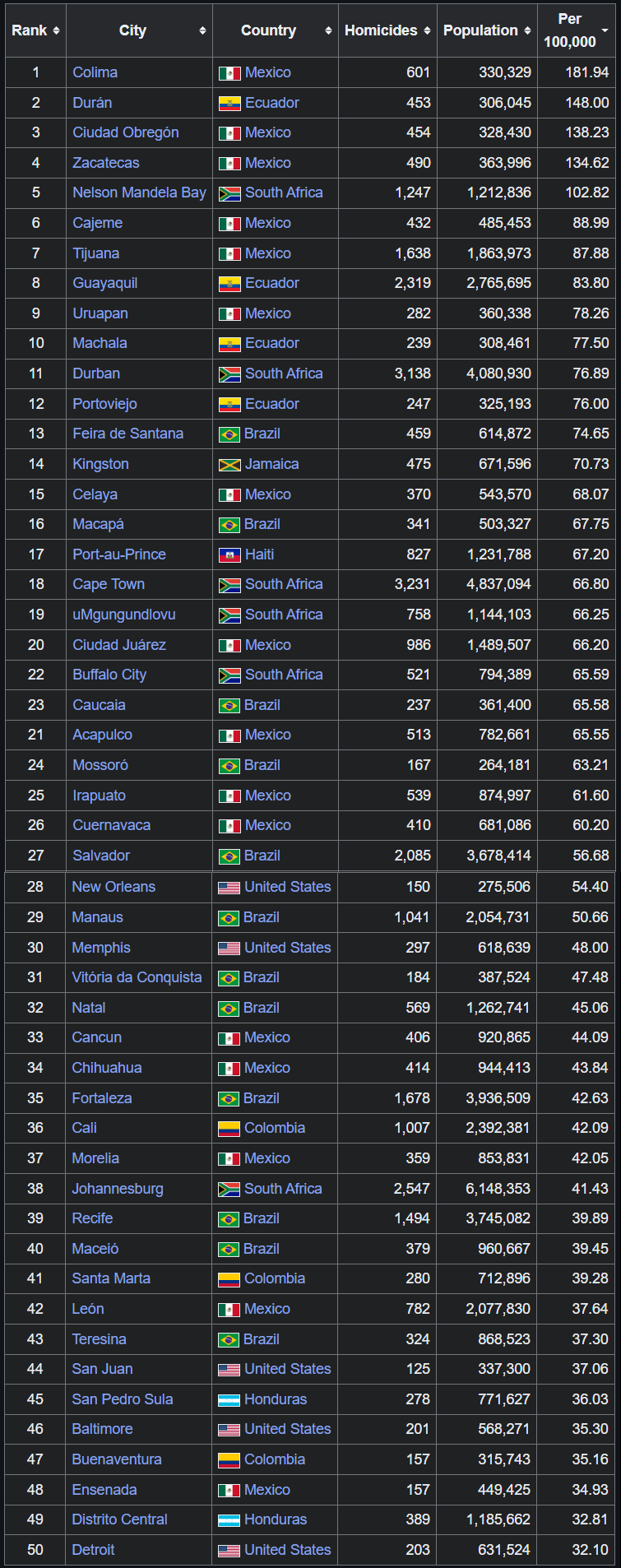This screenshot has width=621, height=1568.
Task: Click the Mexico flag icon beside Colima
Action: tap(229, 73)
